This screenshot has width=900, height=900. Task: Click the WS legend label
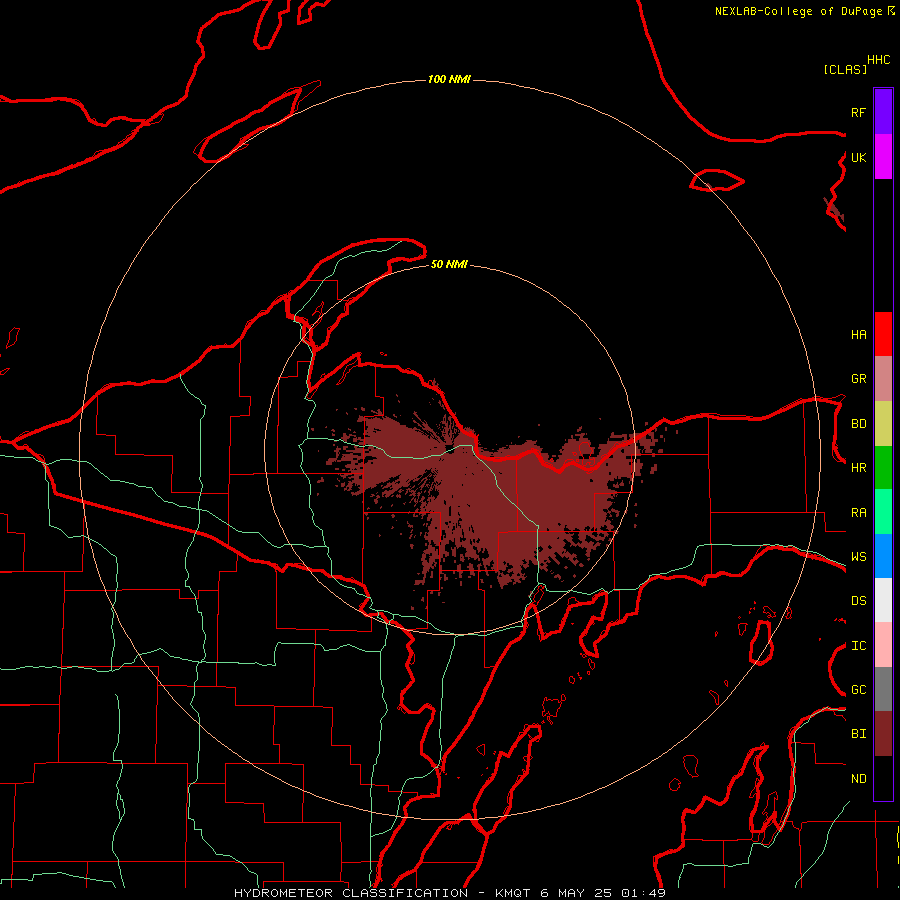[x=858, y=556]
